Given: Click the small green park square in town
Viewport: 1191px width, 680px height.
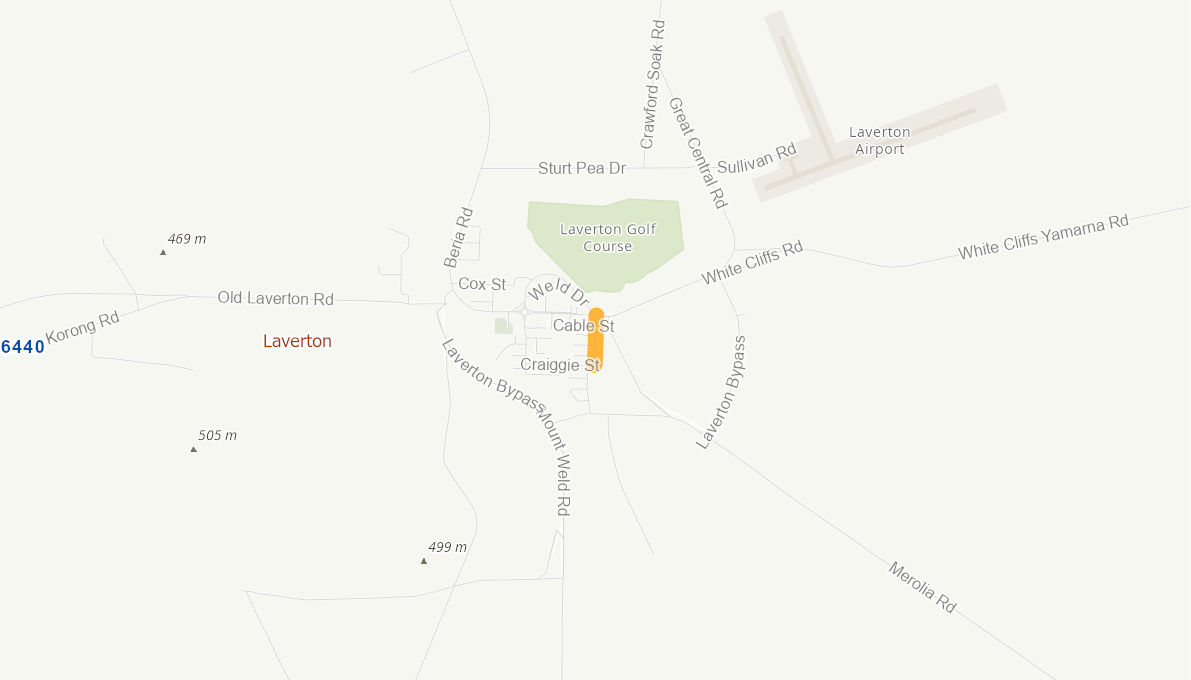Looking at the screenshot, I should coord(503,326).
